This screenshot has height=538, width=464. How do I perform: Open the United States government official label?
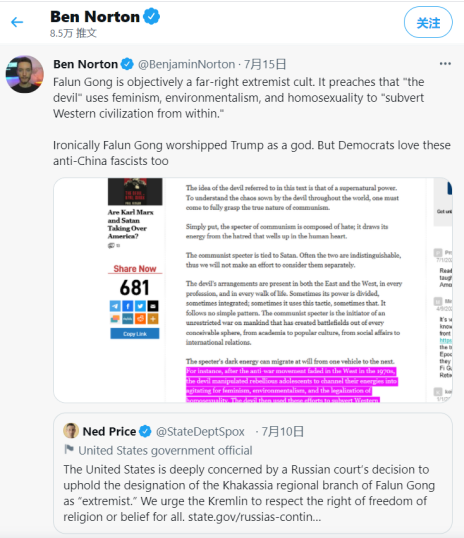tap(165, 451)
